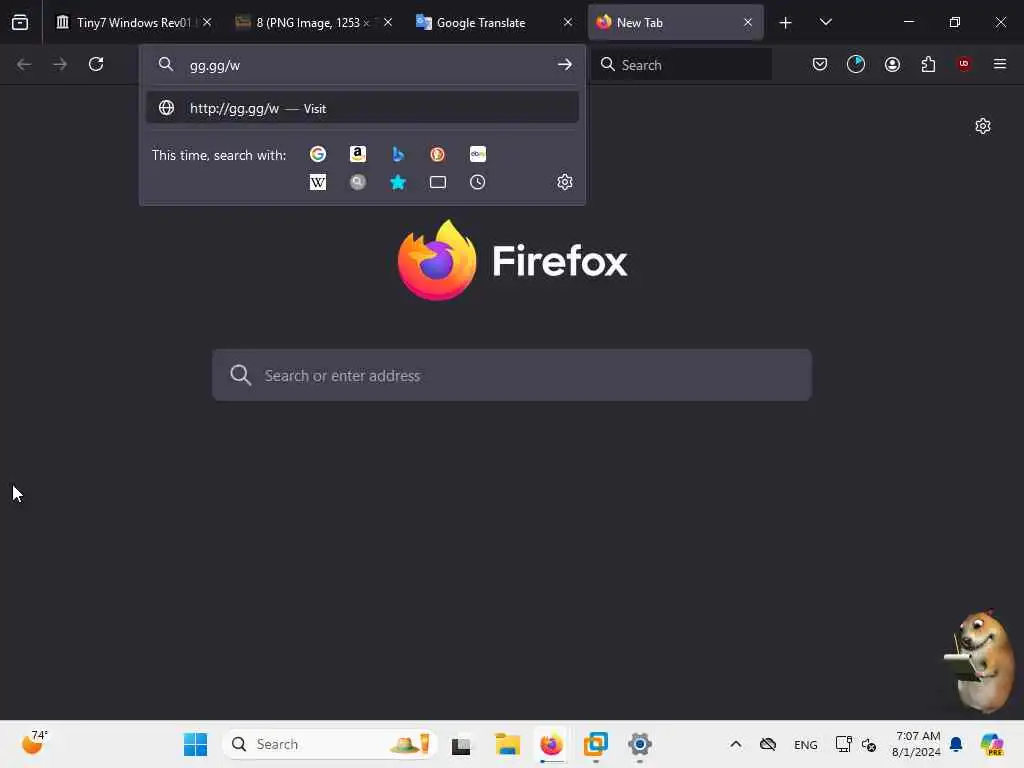1024x768 pixels.
Task: Open Firefox from the taskbar
Action: pyautogui.click(x=552, y=744)
